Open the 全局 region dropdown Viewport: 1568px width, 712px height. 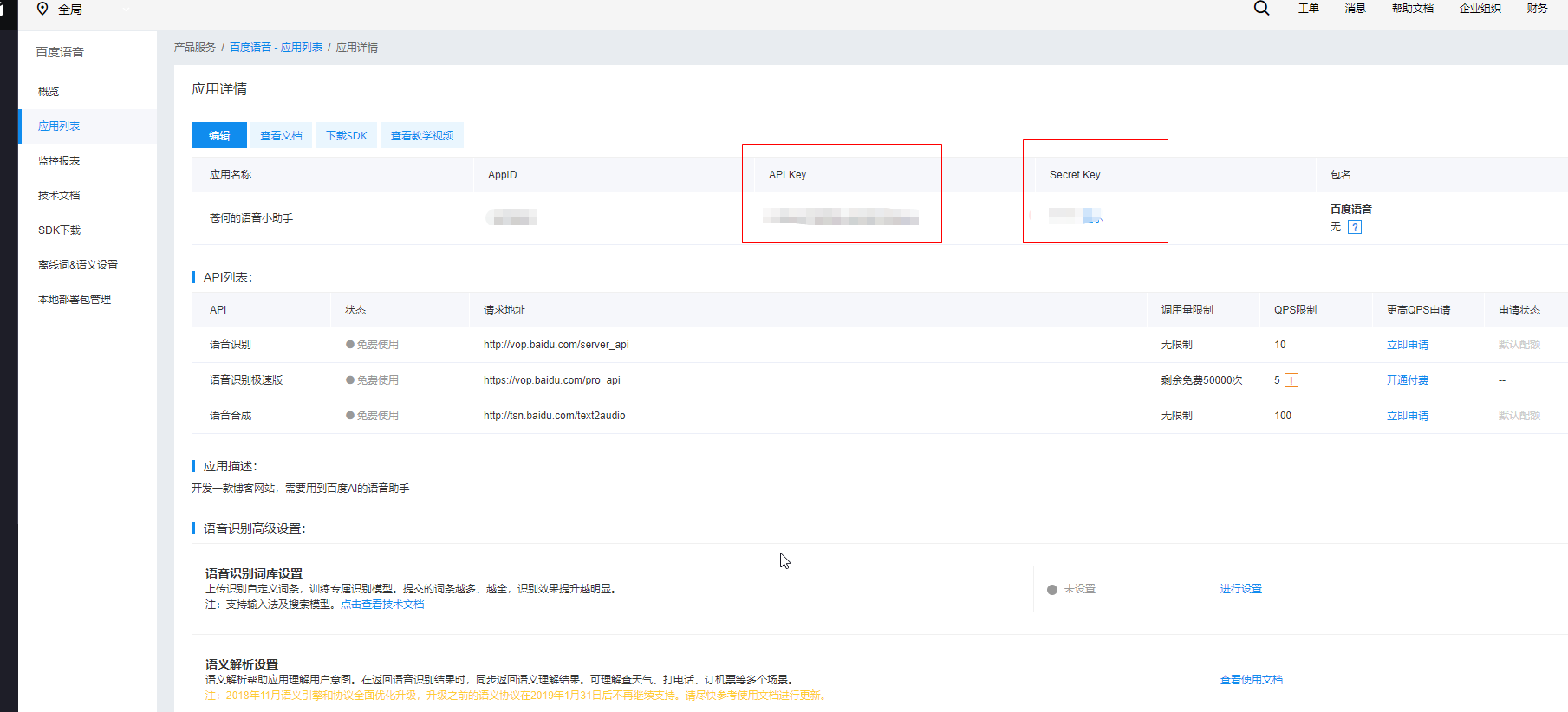tap(82, 10)
